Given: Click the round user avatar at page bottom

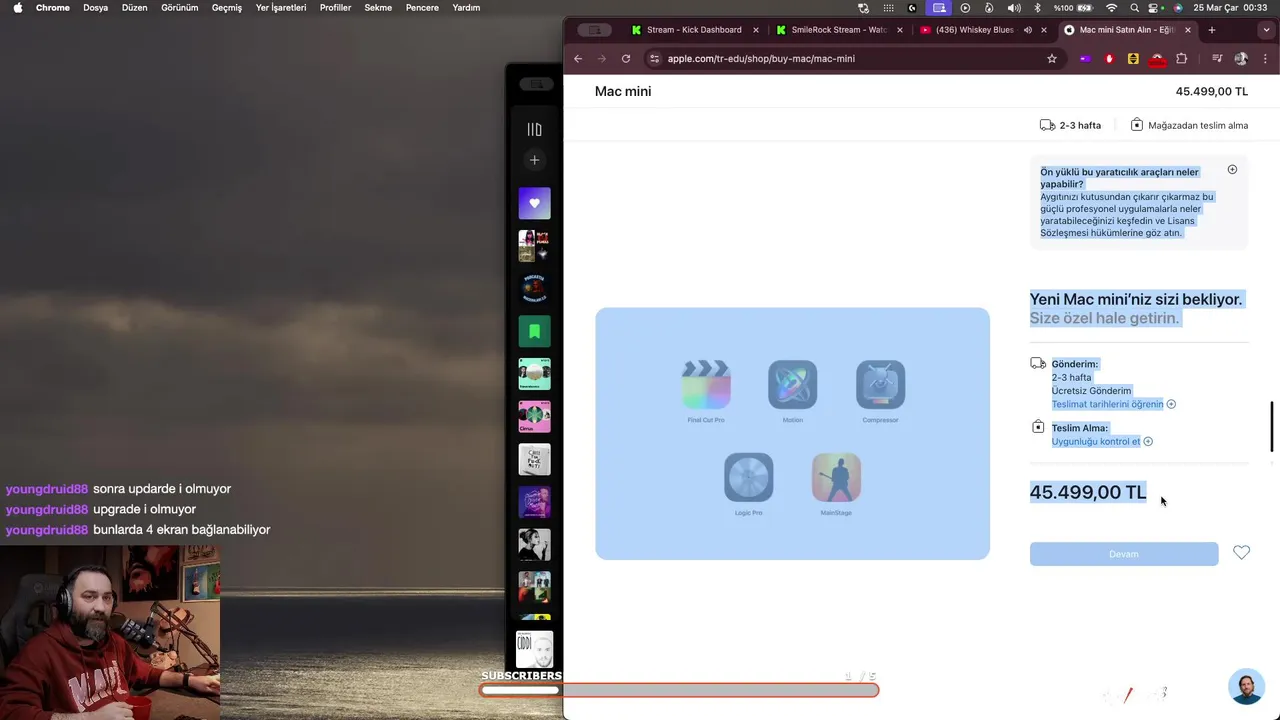Looking at the screenshot, I should pos(1246,687).
